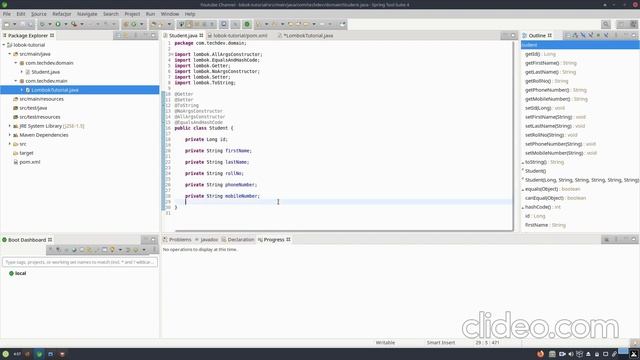Toggle Show Whitespace Characters in toolbar

tap(212, 24)
